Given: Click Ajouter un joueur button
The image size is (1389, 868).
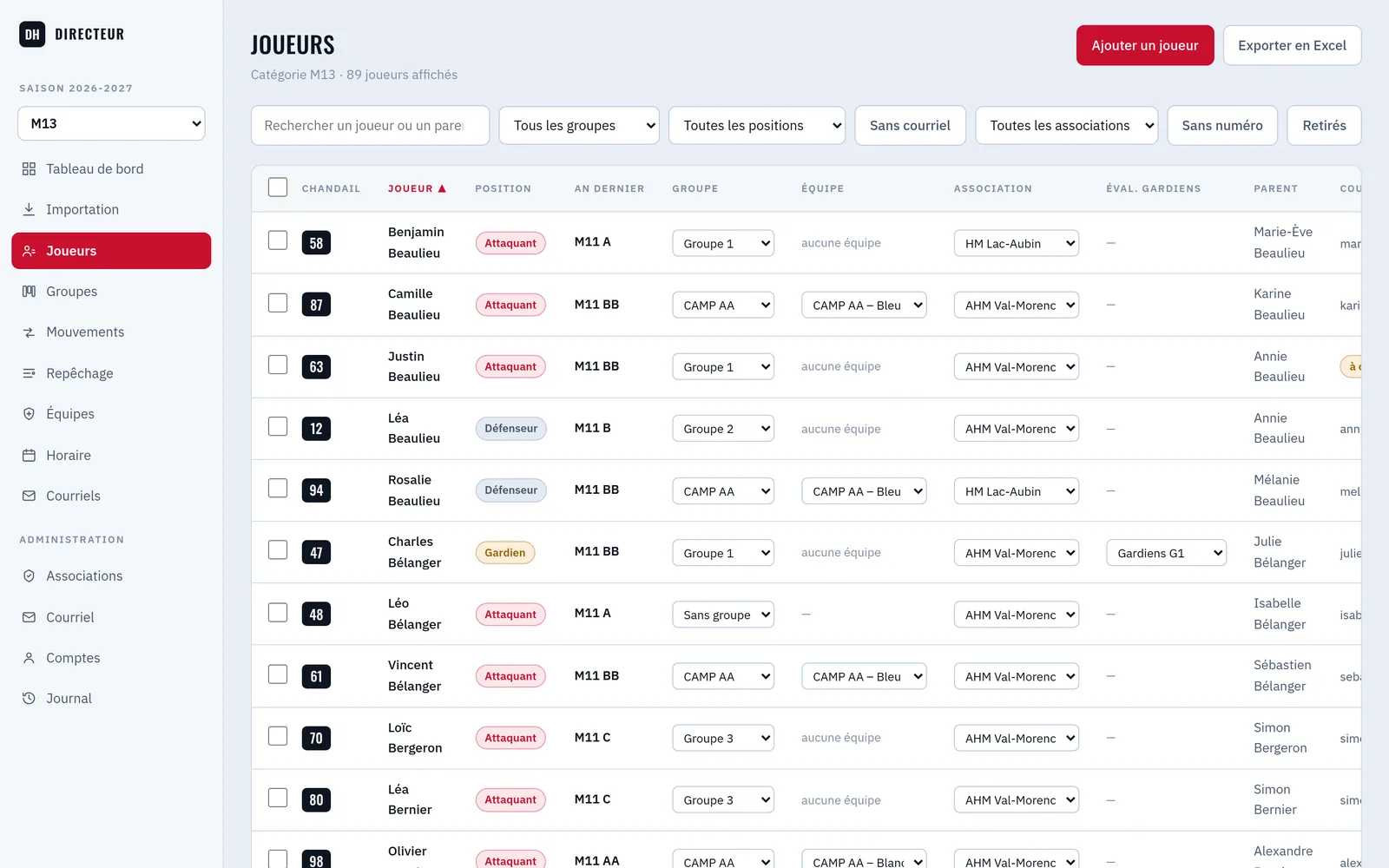Looking at the screenshot, I should (x=1145, y=45).
